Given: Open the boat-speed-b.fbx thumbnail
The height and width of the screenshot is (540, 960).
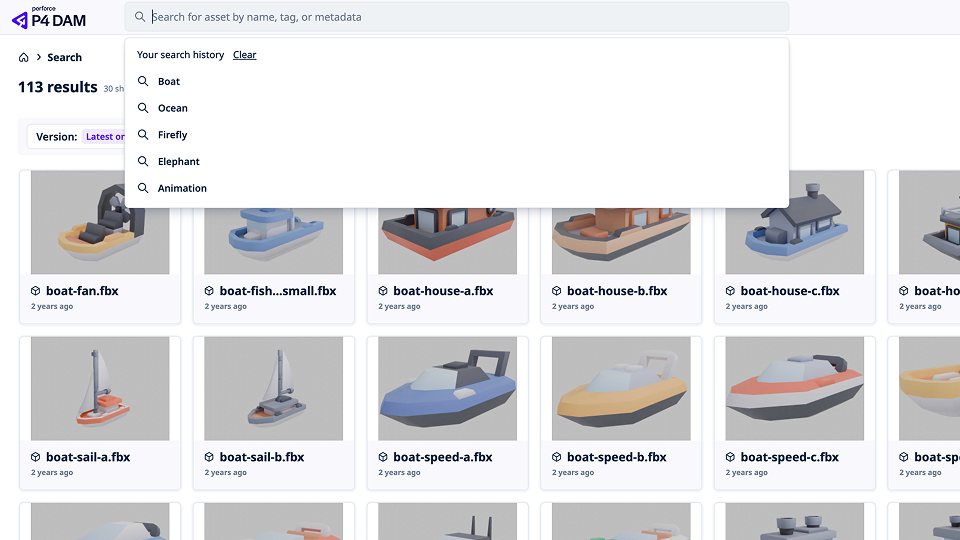Looking at the screenshot, I should tap(621, 388).
